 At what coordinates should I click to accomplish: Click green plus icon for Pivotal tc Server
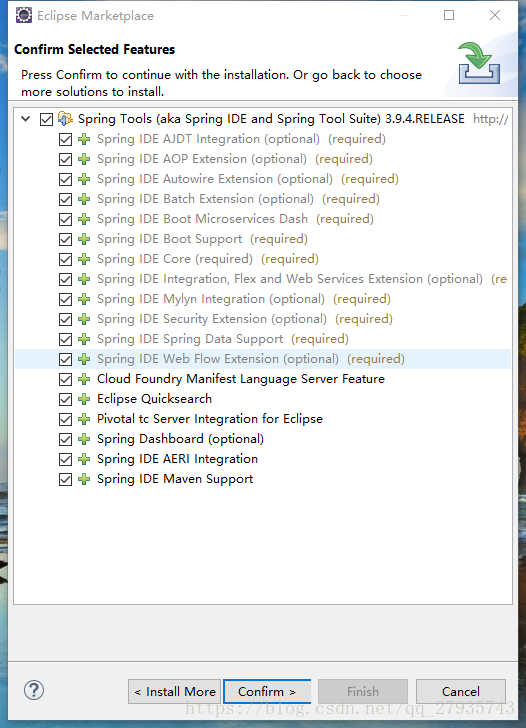point(84,419)
